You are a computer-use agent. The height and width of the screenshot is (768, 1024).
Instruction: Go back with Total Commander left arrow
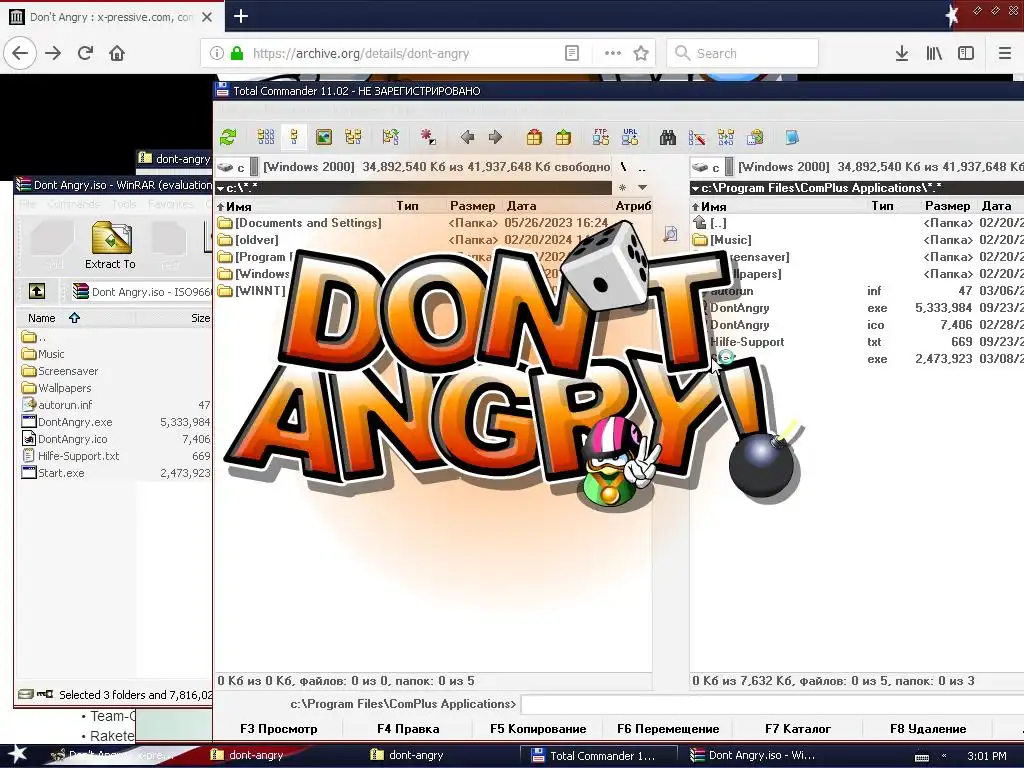click(467, 137)
